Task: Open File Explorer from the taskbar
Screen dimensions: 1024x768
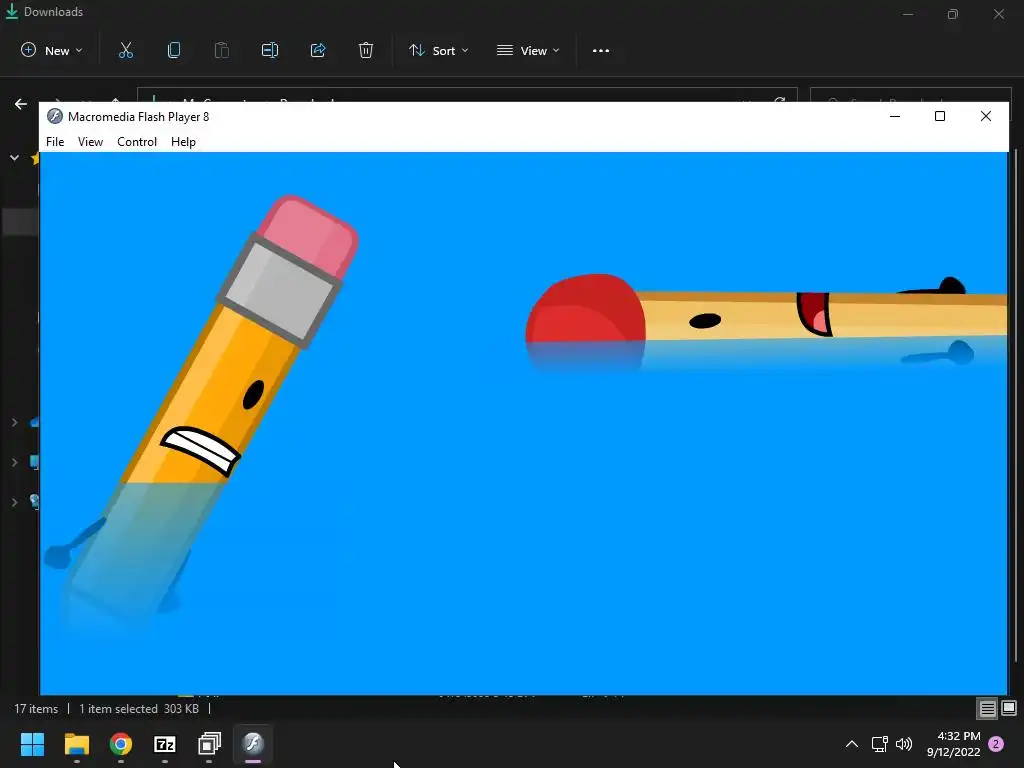Action: [x=76, y=744]
